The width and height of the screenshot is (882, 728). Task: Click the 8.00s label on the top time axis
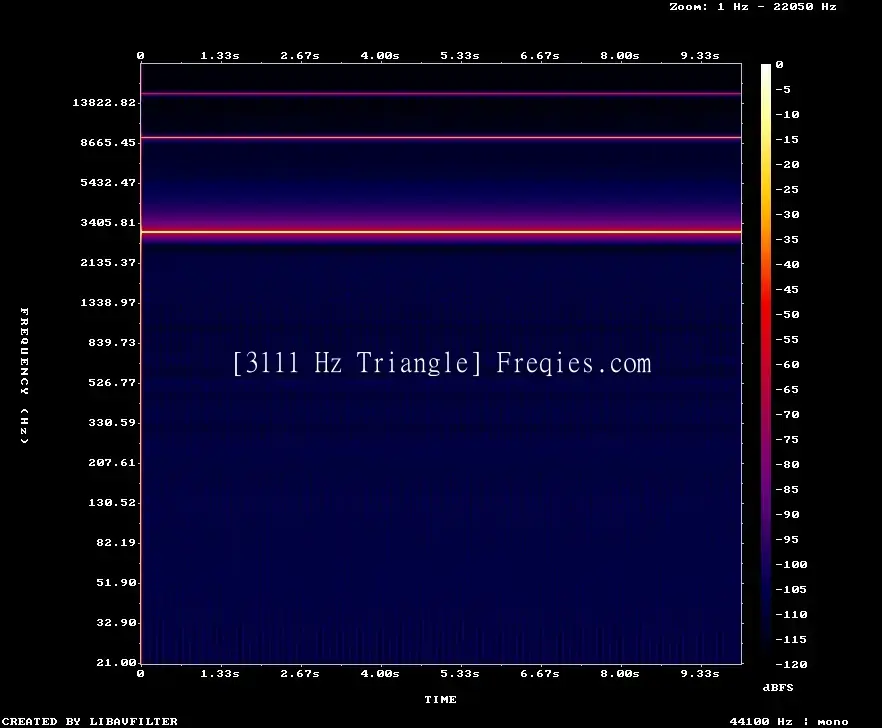click(619, 55)
